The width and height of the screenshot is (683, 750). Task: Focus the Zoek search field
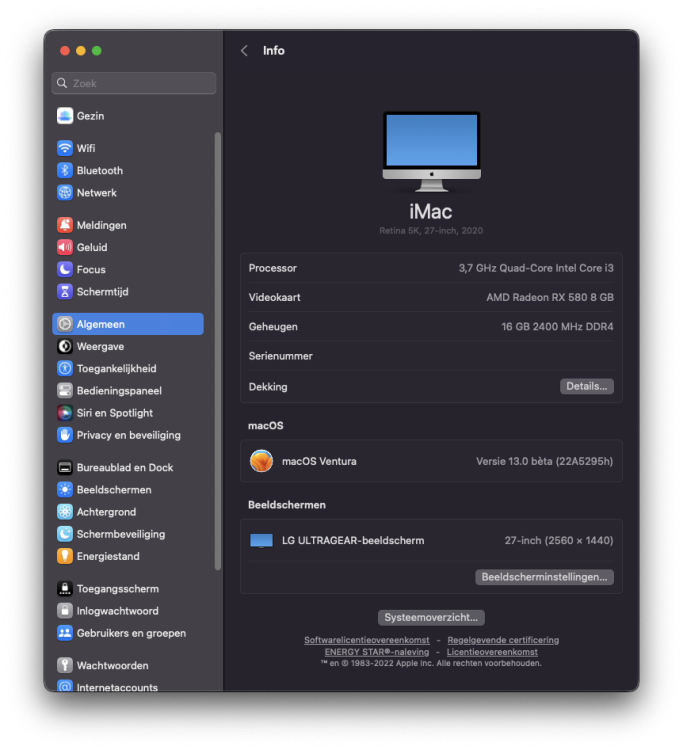[134, 83]
